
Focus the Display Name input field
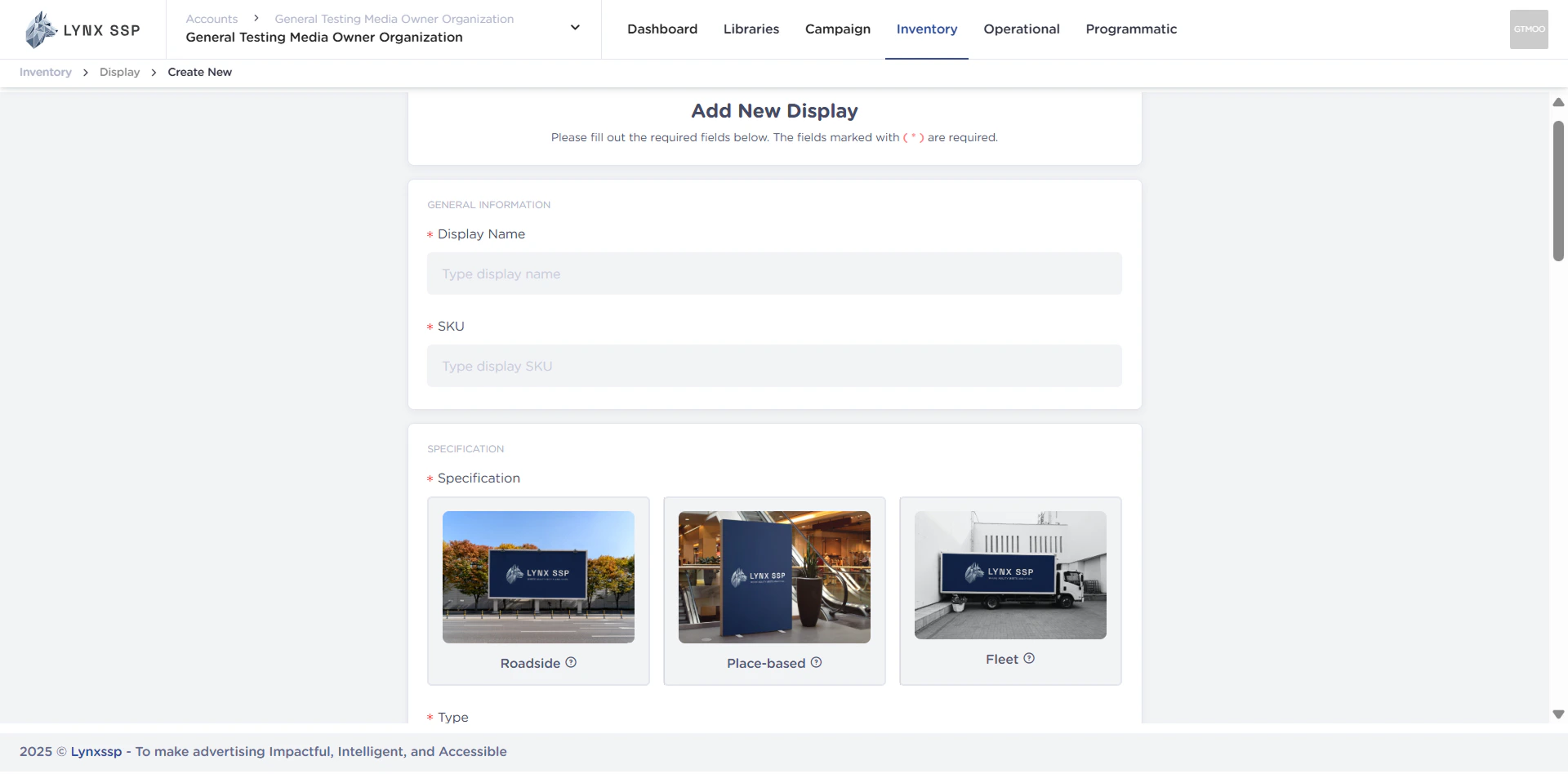click(x=774, y=274)
